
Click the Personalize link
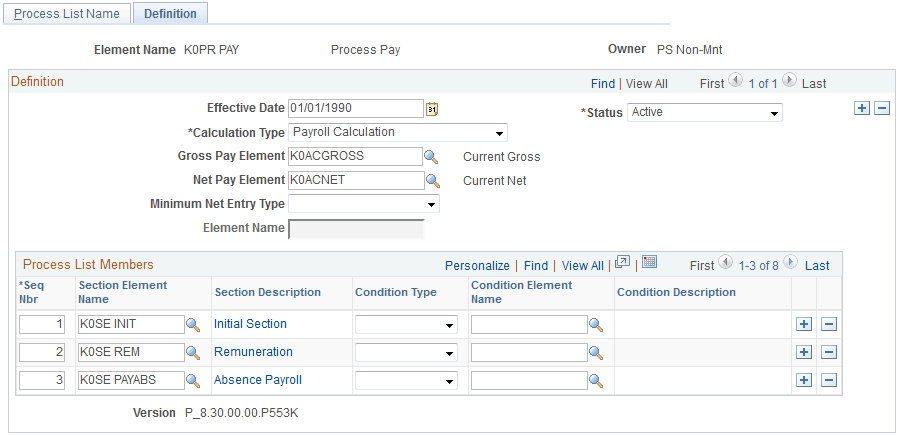pyautogui.click(x=477, y=266)
